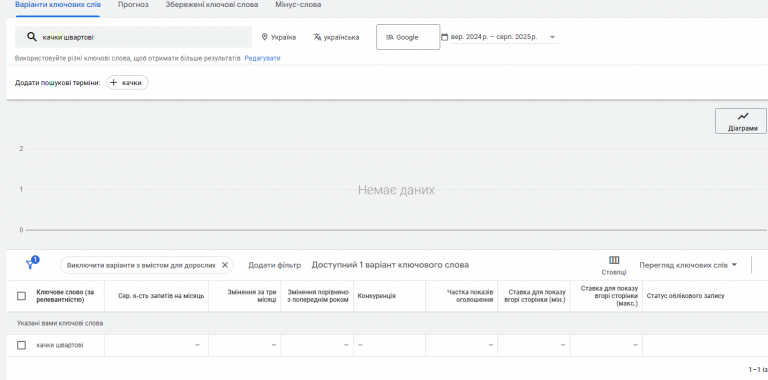Click the location pin icon for Україна

tap(264, 37)
